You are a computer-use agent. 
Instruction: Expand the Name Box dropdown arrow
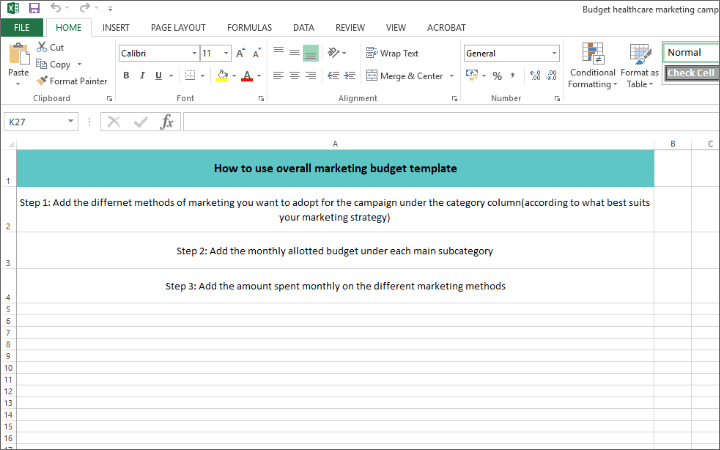coord(71,122)
